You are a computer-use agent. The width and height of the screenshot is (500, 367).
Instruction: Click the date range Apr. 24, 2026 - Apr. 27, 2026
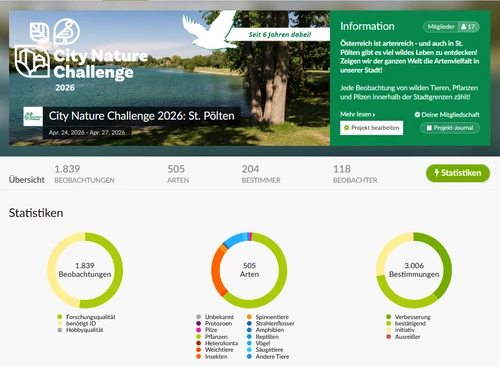(87, 133)
